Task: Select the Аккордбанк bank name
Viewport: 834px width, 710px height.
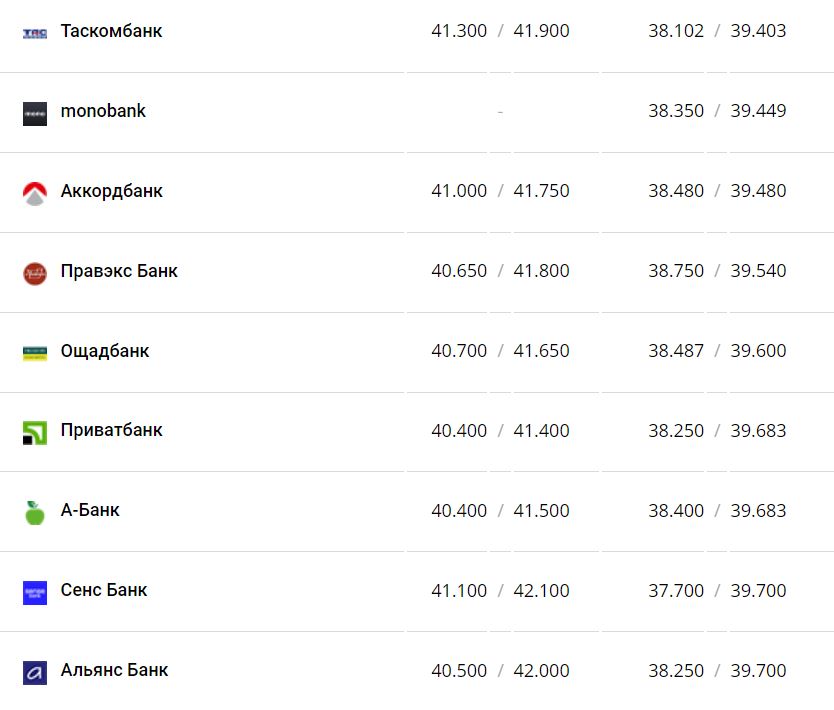Action: [111, 191]
